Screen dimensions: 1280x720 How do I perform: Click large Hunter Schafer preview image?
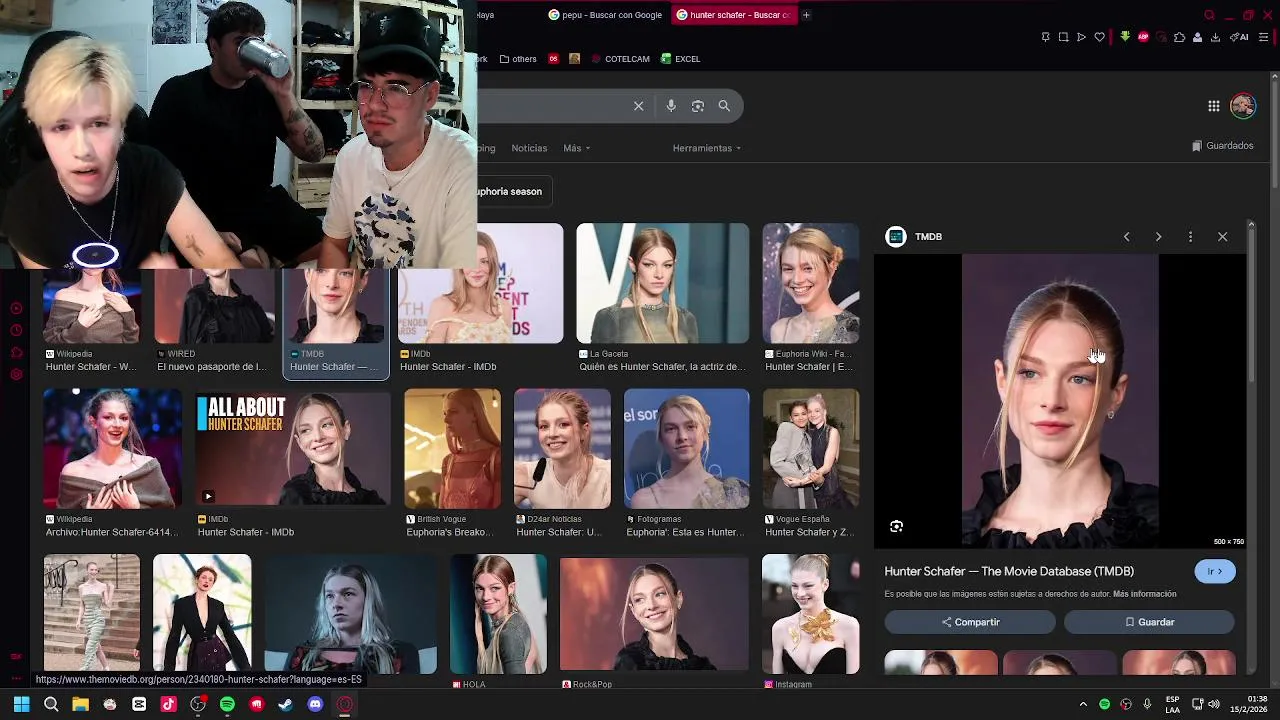point(1060,401)
